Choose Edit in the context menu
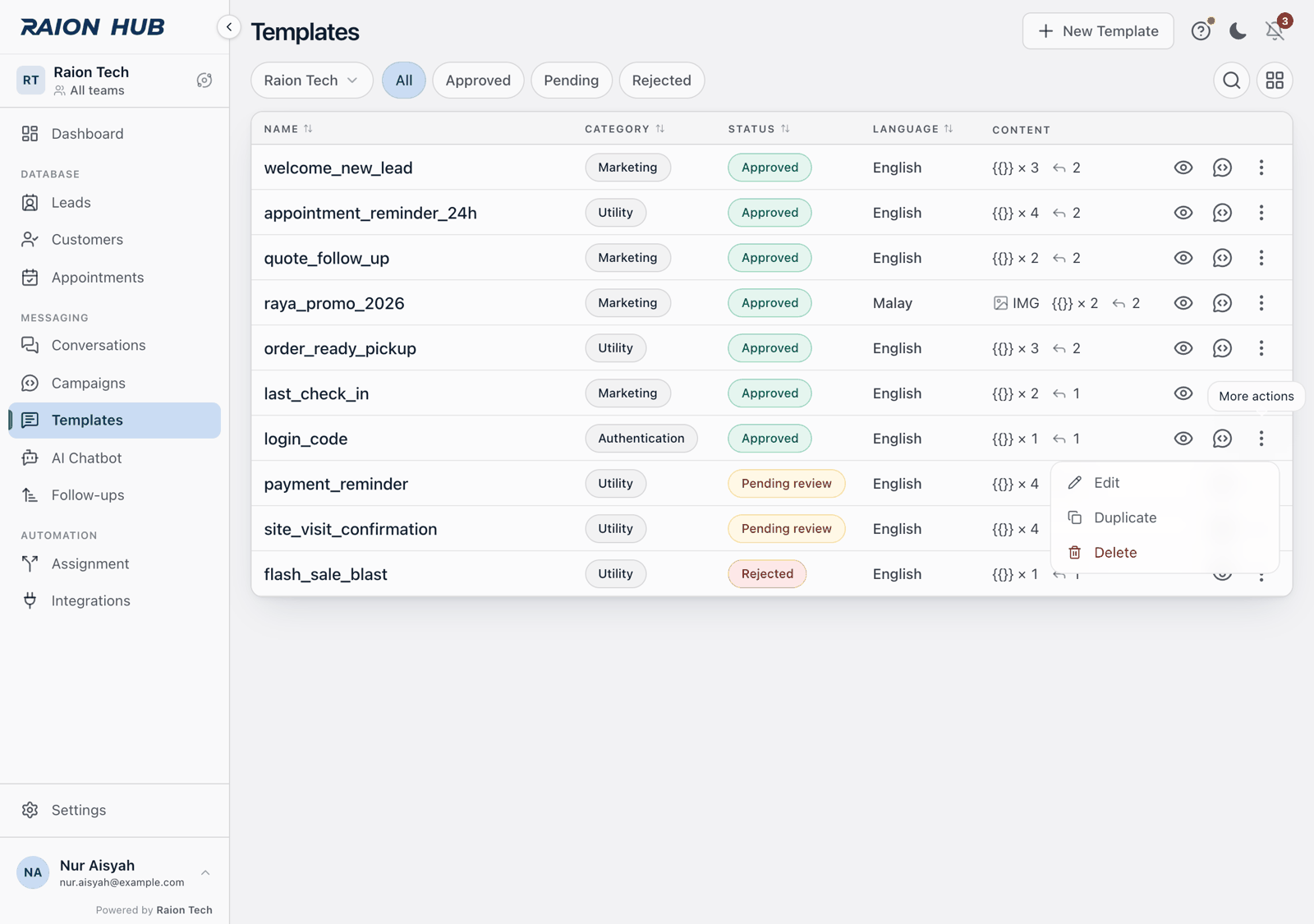The height and width of the screenshot is (924, 1314). point(1165,483)
